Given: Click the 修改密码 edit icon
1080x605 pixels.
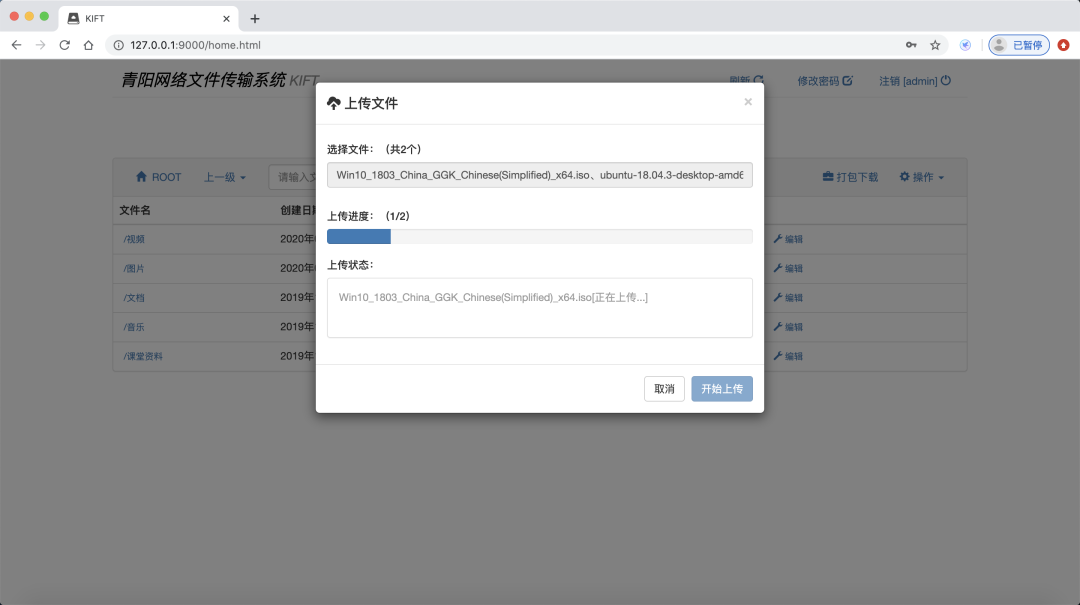Looking at the screenshot, I should pos(848,80).
